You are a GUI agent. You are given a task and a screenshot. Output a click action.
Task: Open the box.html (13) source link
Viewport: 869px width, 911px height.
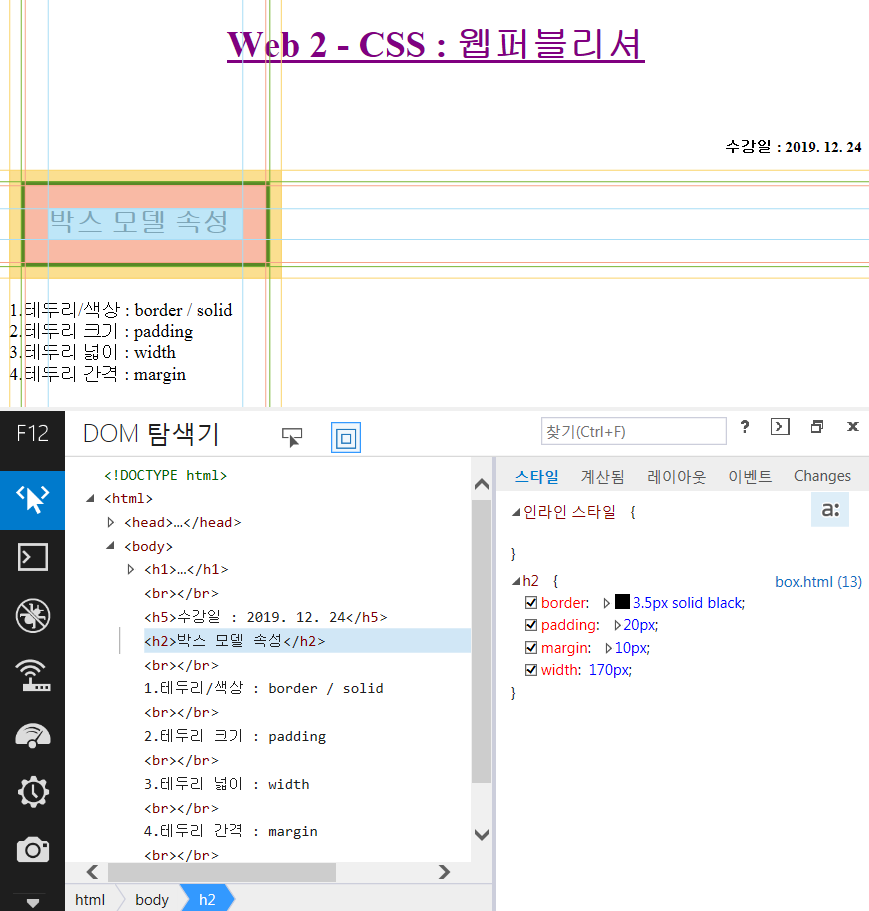point(818,582)
